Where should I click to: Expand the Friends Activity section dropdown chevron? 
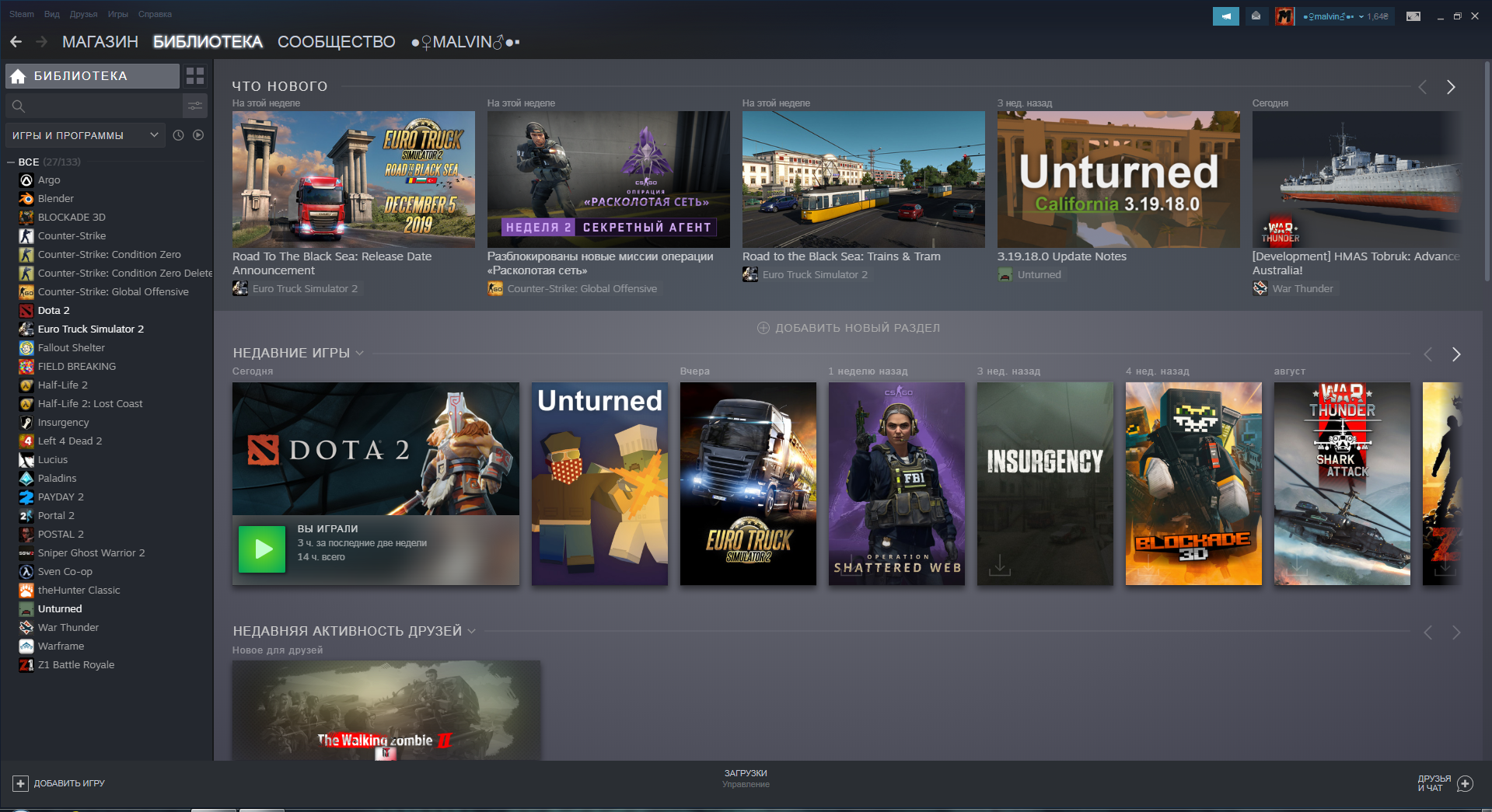click(471, 631)
